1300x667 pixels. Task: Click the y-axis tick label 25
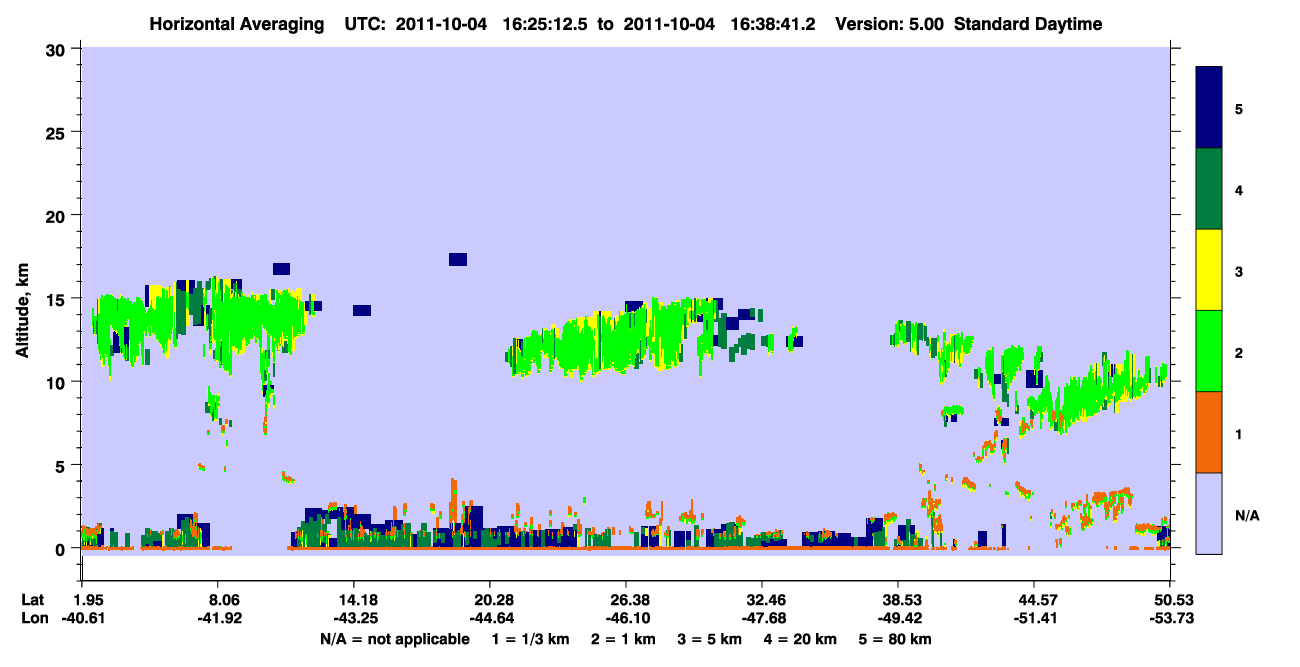(x=57, y=132)
